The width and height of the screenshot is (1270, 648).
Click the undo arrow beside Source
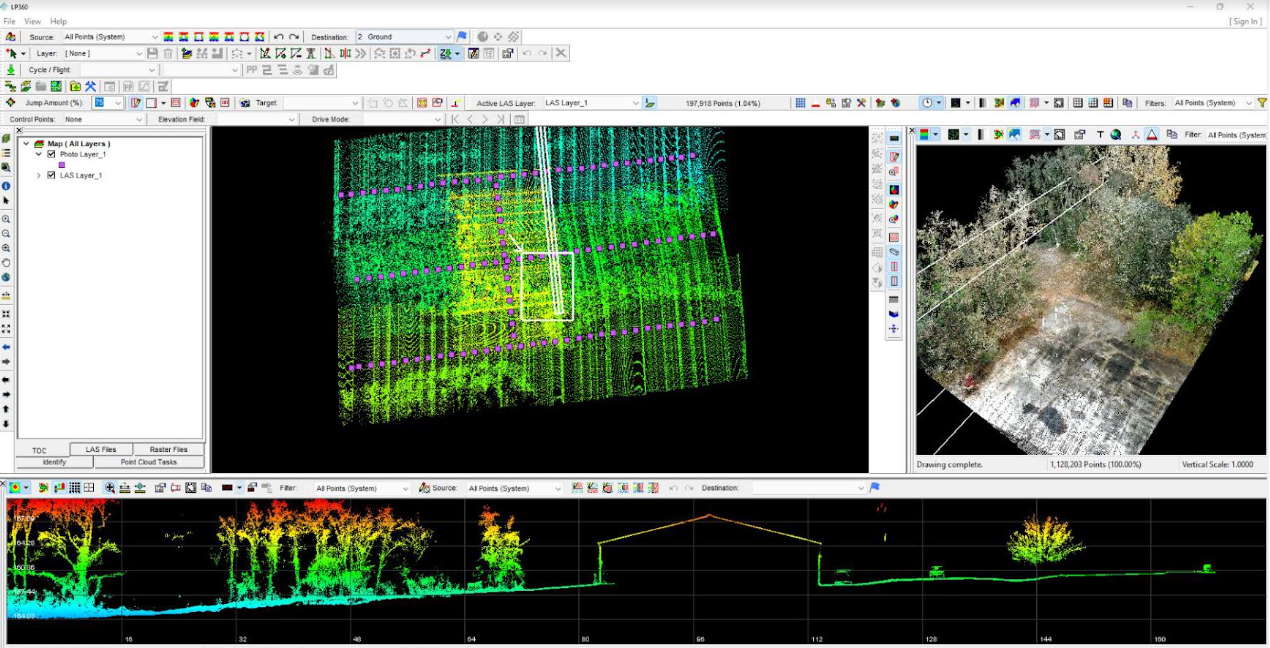click(279, 37)
